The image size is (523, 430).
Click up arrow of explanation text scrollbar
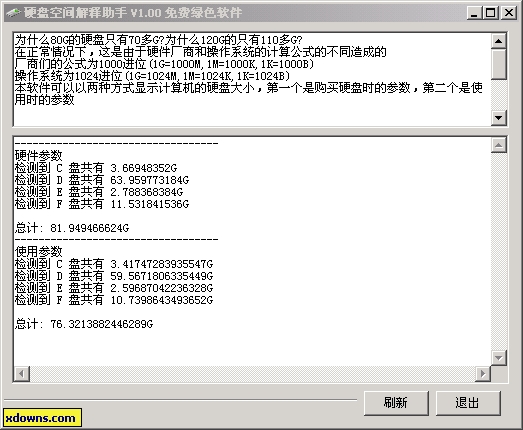click(499, 41)
